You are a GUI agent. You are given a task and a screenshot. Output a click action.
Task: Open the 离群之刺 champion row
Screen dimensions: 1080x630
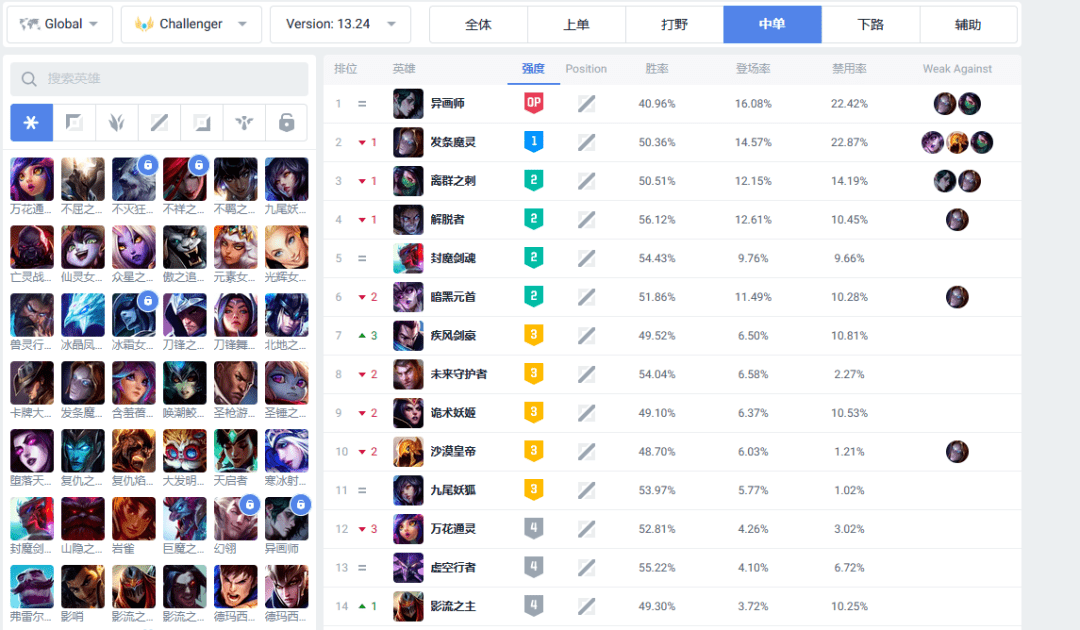coord(672,181)
